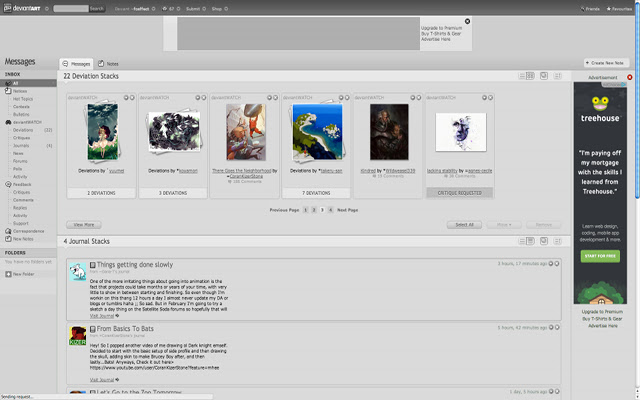The height and width of the screenshot is (400, 640).
Task: Remove the lacking stability card using its X icon
Action: [491, 98]
